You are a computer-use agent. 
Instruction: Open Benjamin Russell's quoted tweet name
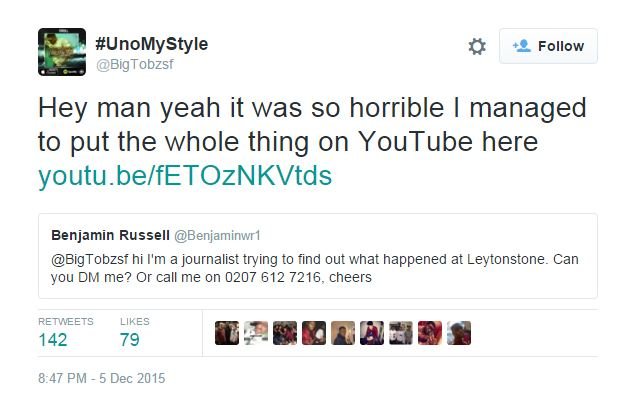pyautogui.click(x=110, y=235)
